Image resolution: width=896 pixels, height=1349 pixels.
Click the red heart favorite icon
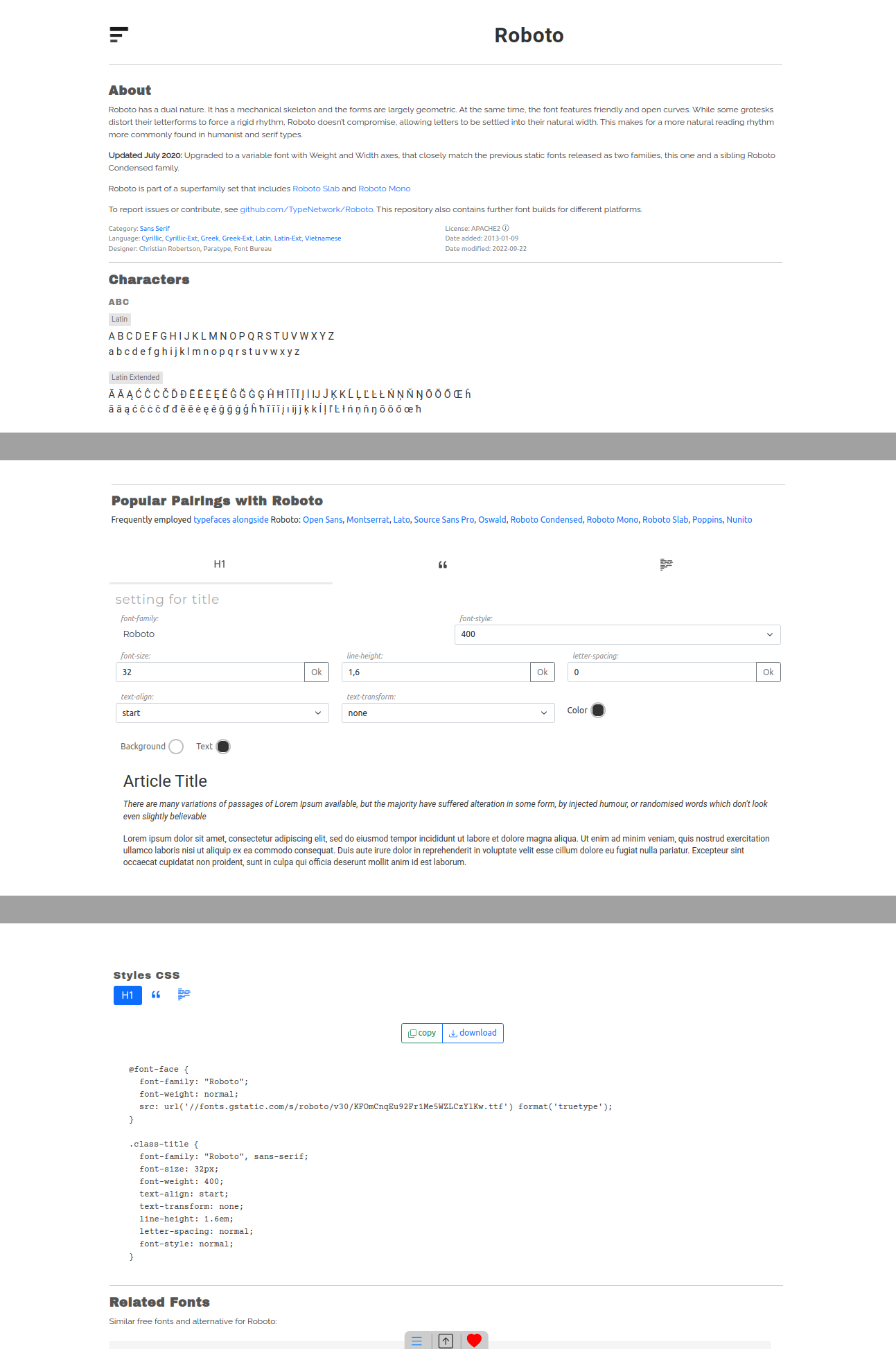(x=474, y=1341)
